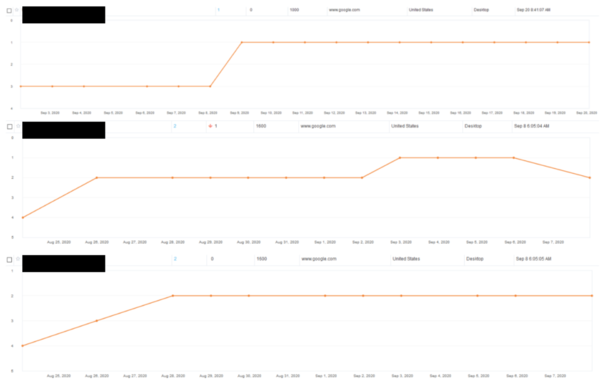Click the Aug 28 point on bottom chart
600x388 pixels.
click(173, 295)
